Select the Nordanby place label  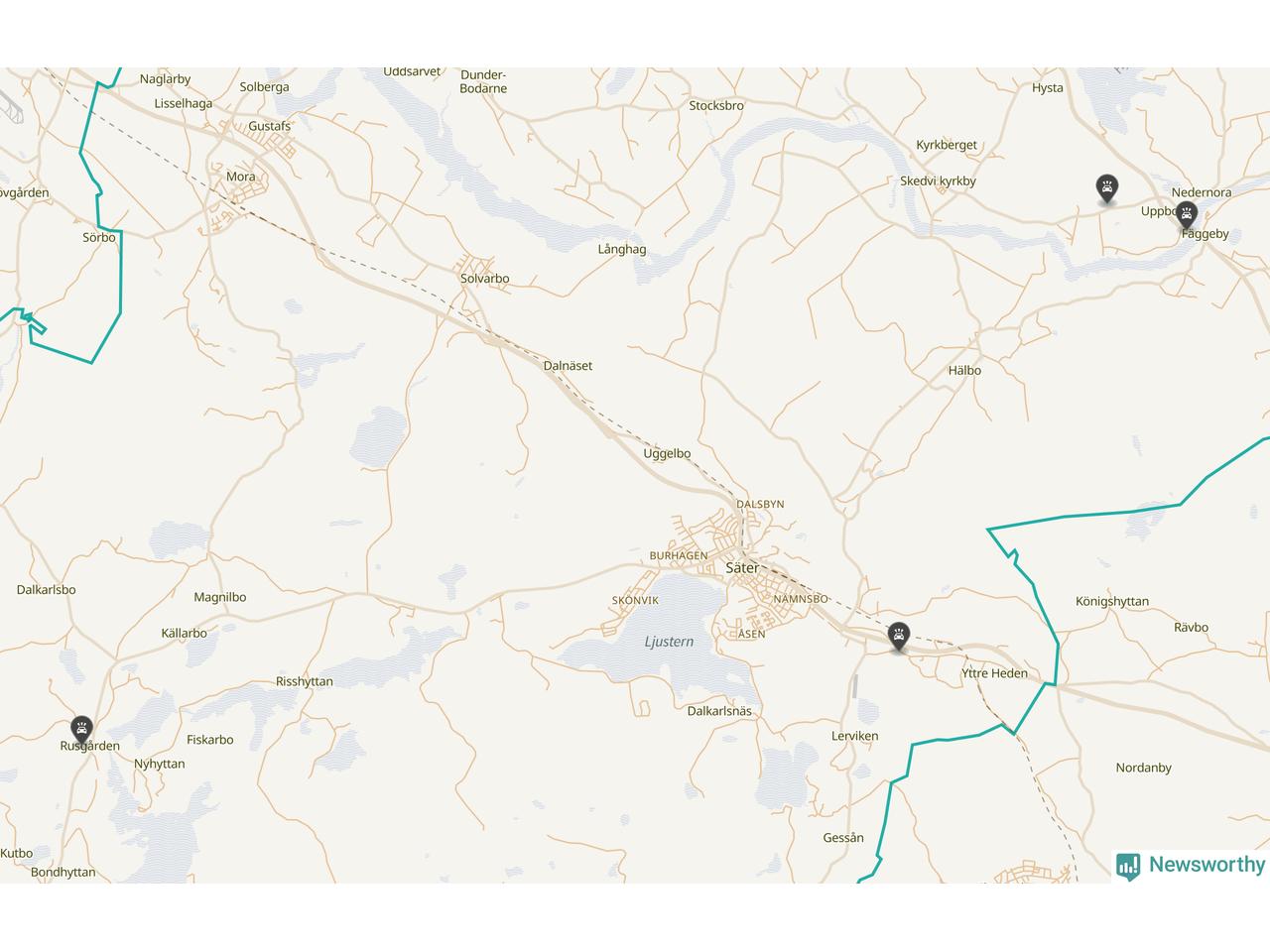tap(1144, 768)
